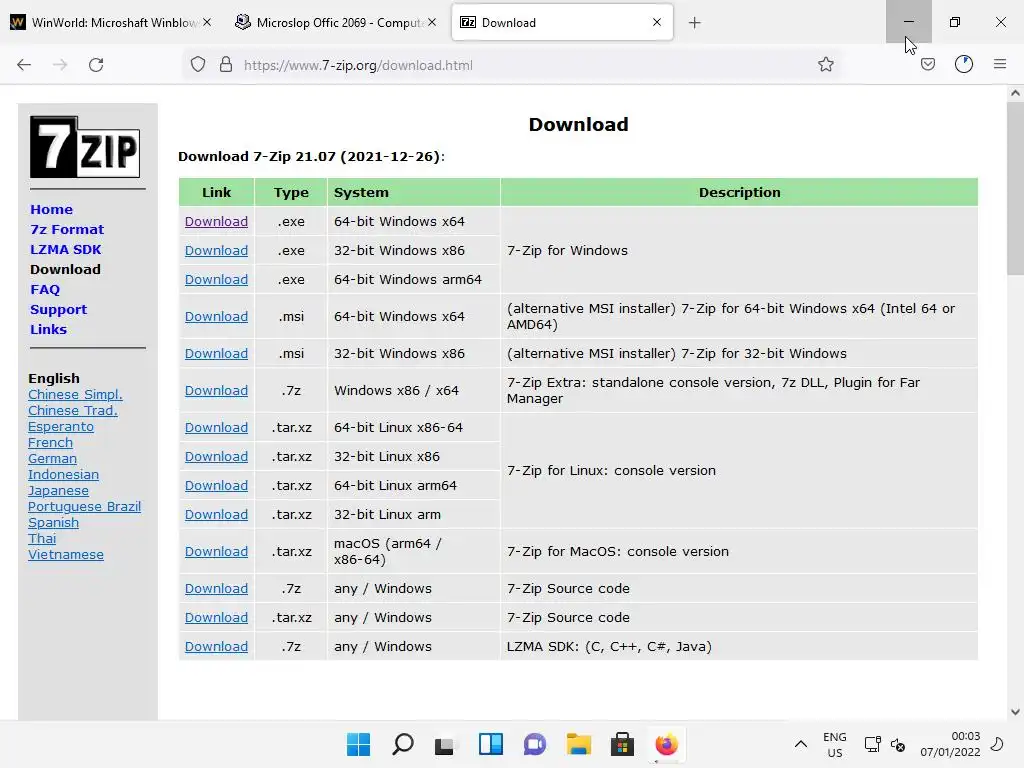This screenshot has height=768, width=1024.
Task: Switch language to Chinese Trad.
Action: [72, 411]
